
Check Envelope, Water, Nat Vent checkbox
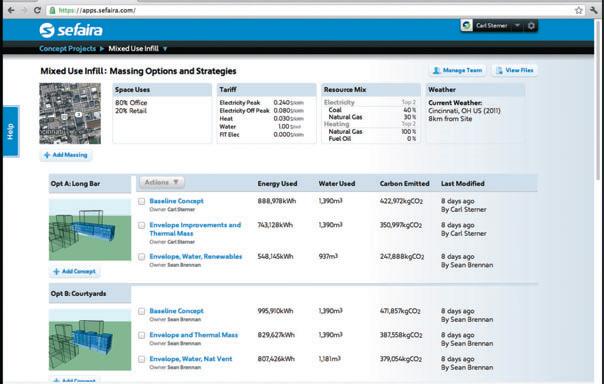(x=142, y=359)
